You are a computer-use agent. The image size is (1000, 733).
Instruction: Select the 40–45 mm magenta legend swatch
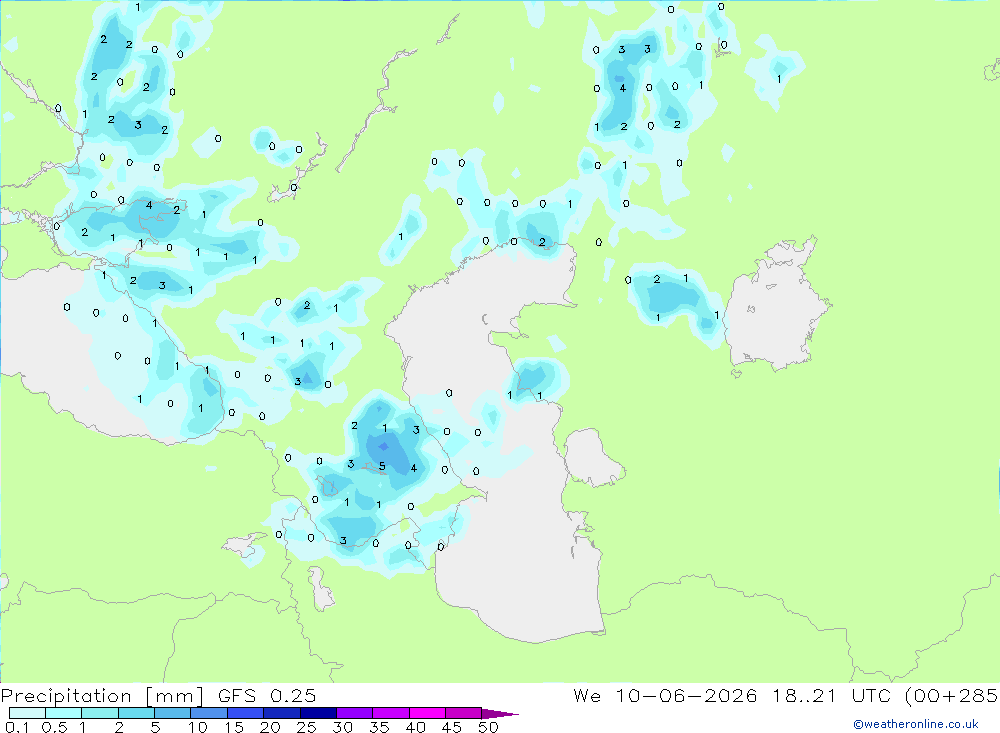427,713
